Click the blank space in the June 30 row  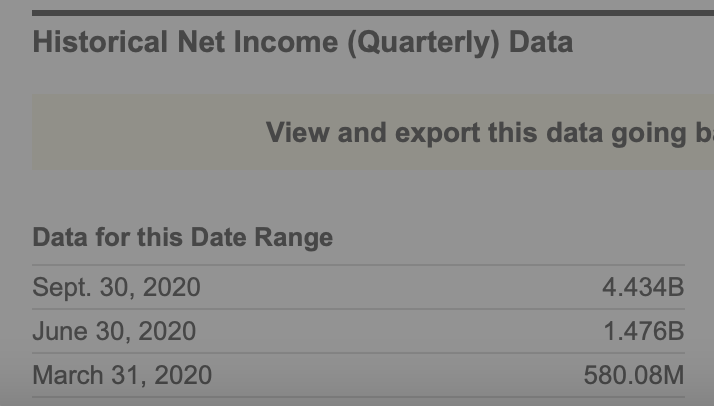coord(400,332)
